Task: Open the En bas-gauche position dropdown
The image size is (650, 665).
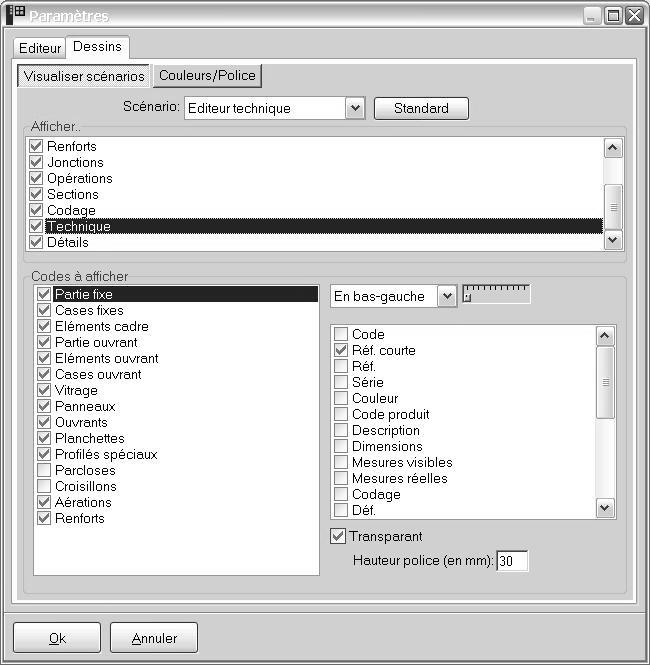Action: pyautogui.click(x=447, y=296)
